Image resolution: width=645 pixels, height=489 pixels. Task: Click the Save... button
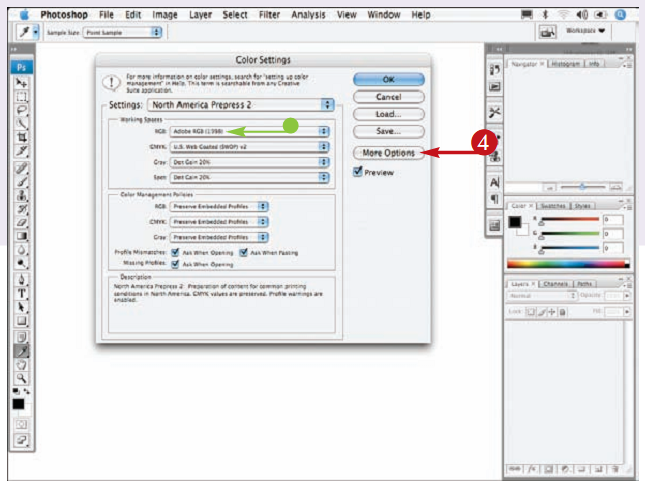tap(389, 132)
